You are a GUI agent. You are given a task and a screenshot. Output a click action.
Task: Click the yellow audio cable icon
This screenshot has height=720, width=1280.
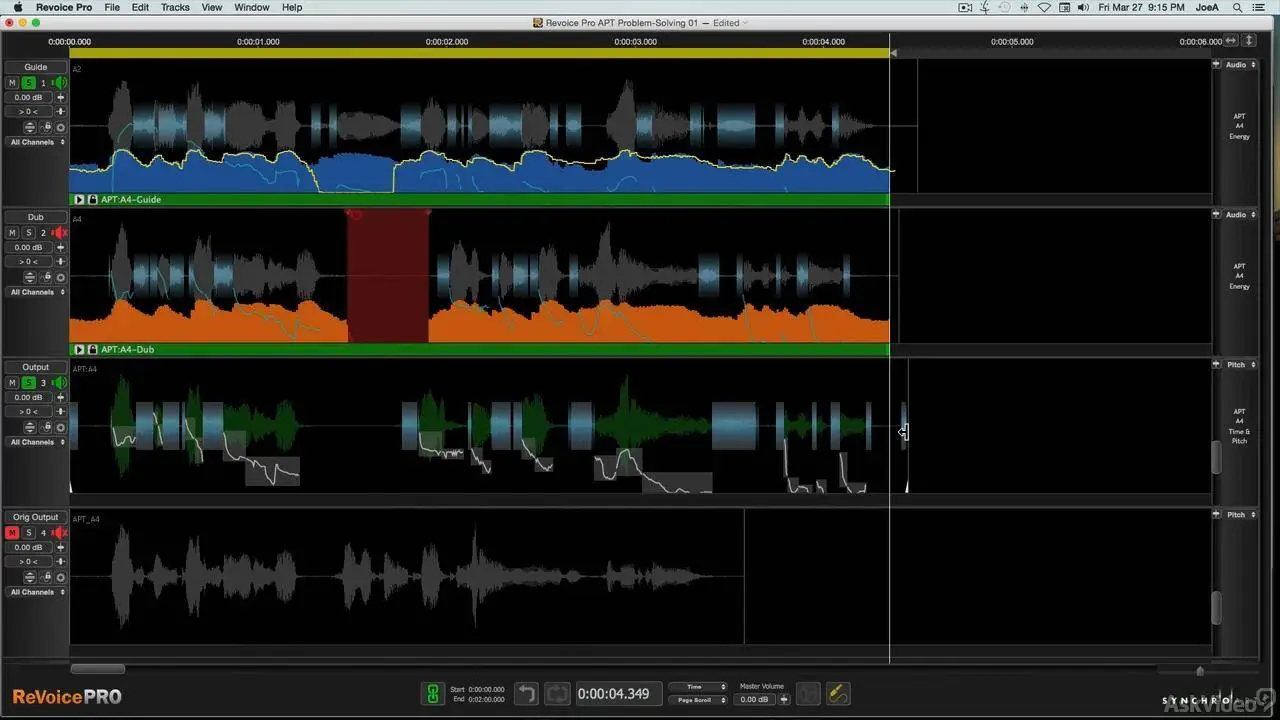coord(838,694)
